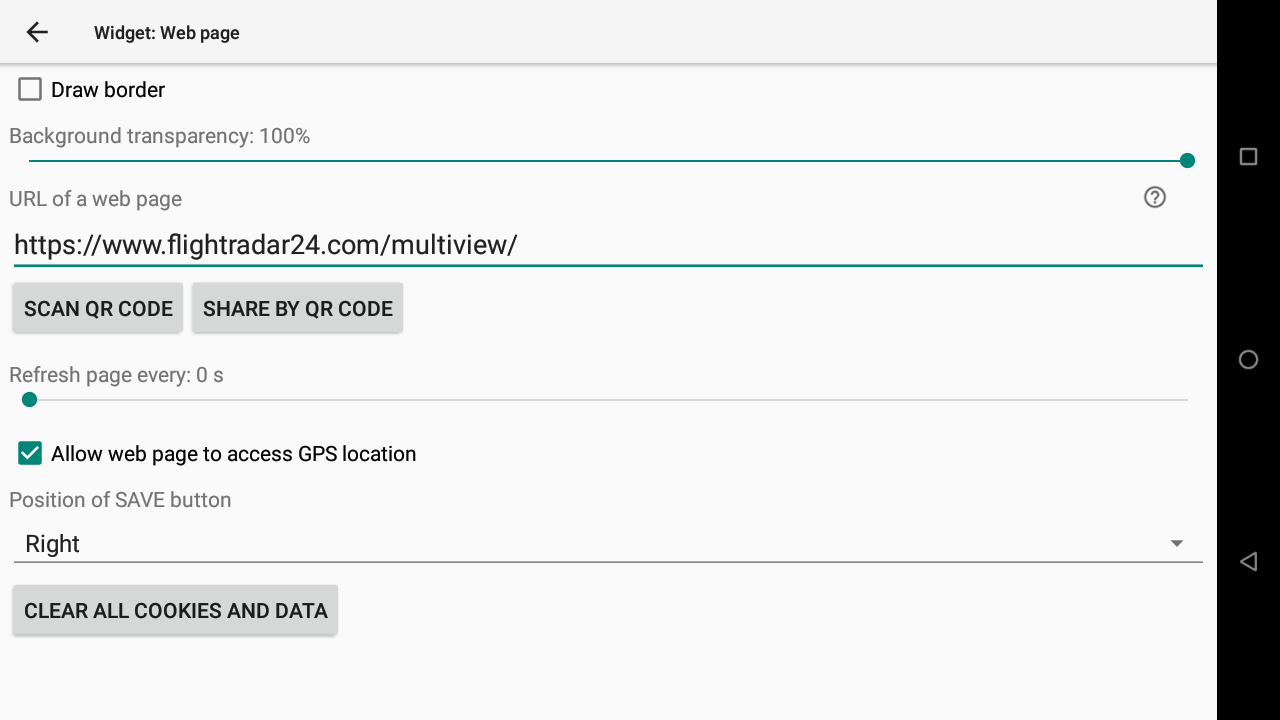Image resolution: width=1280 pixels, height=720 pixels.
Task: Click the SHARE BY QR CODE button
Action: tap(297, 308)
